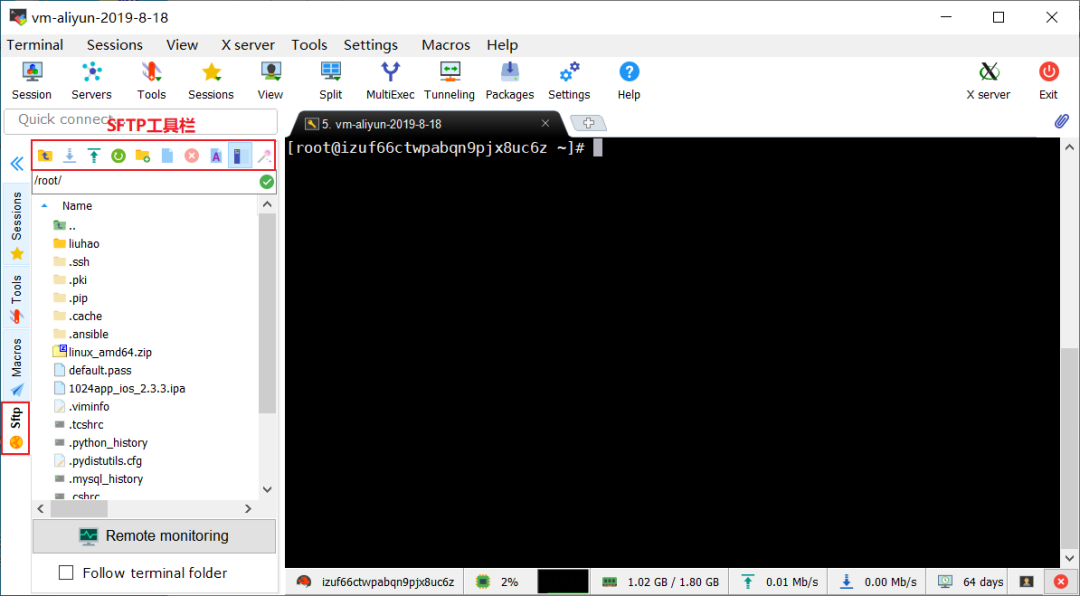Click the View toolbar button
Screen dimensions: 1080x596
coord(271,81)
